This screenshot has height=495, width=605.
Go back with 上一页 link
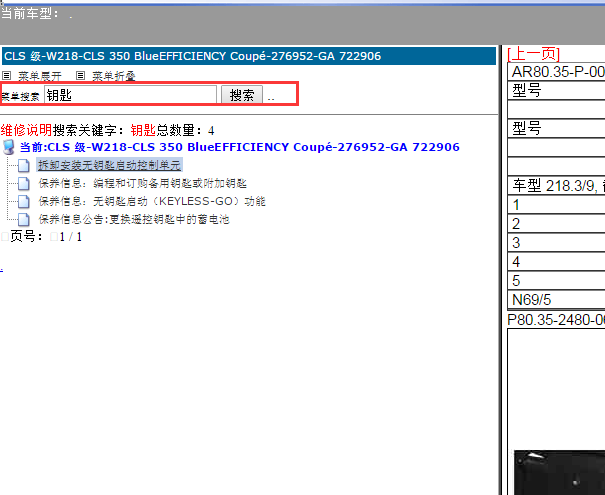pyautogui.click(x=534, y=54)
